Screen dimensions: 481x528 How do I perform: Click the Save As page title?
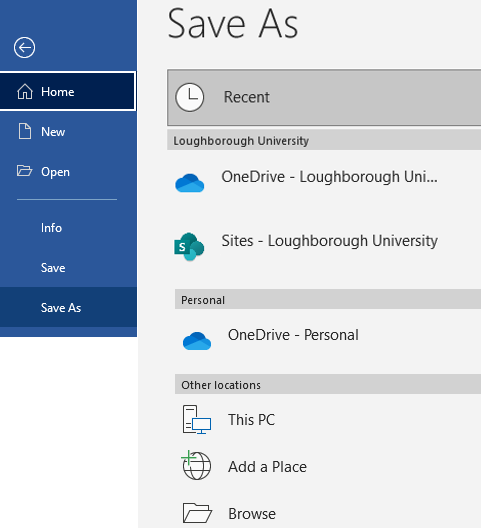(233, 24)
